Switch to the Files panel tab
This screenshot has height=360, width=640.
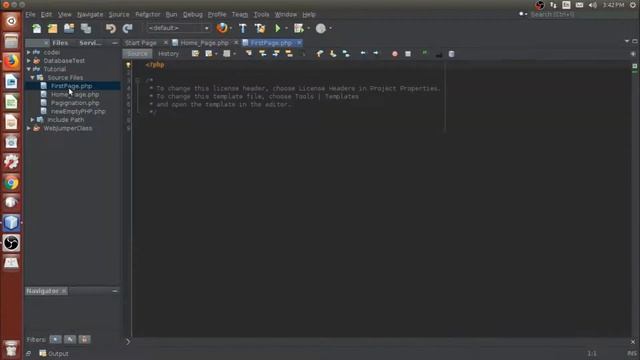tap(60, 42)
